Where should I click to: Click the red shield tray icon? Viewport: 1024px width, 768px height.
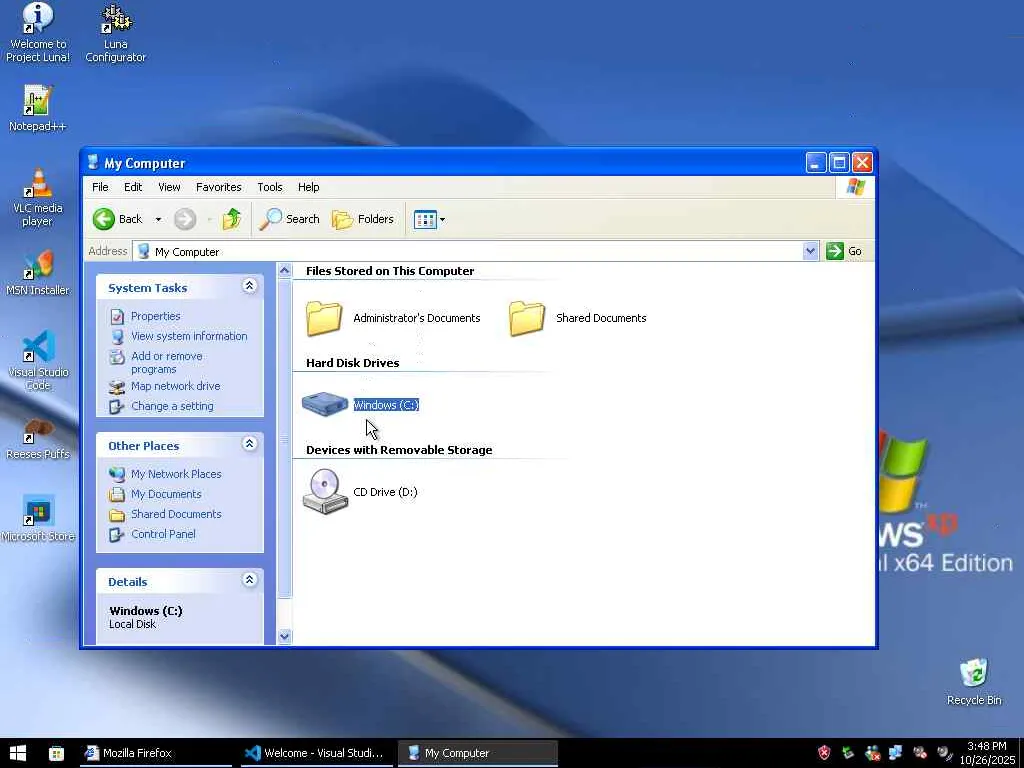tap(824, 753)
